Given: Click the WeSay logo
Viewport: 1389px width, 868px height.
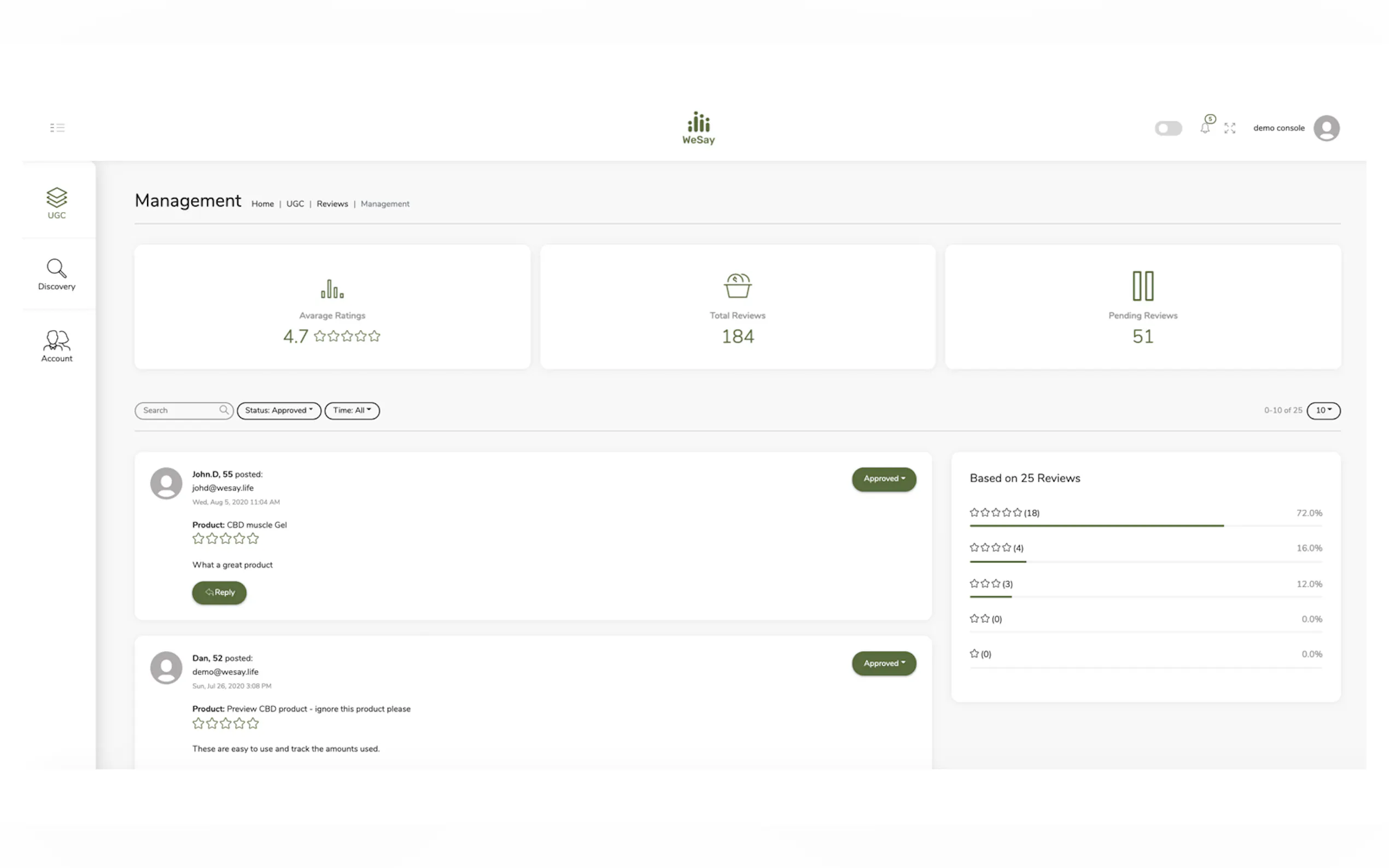Looking at the screenshot, I should click(x=698, y=128).
